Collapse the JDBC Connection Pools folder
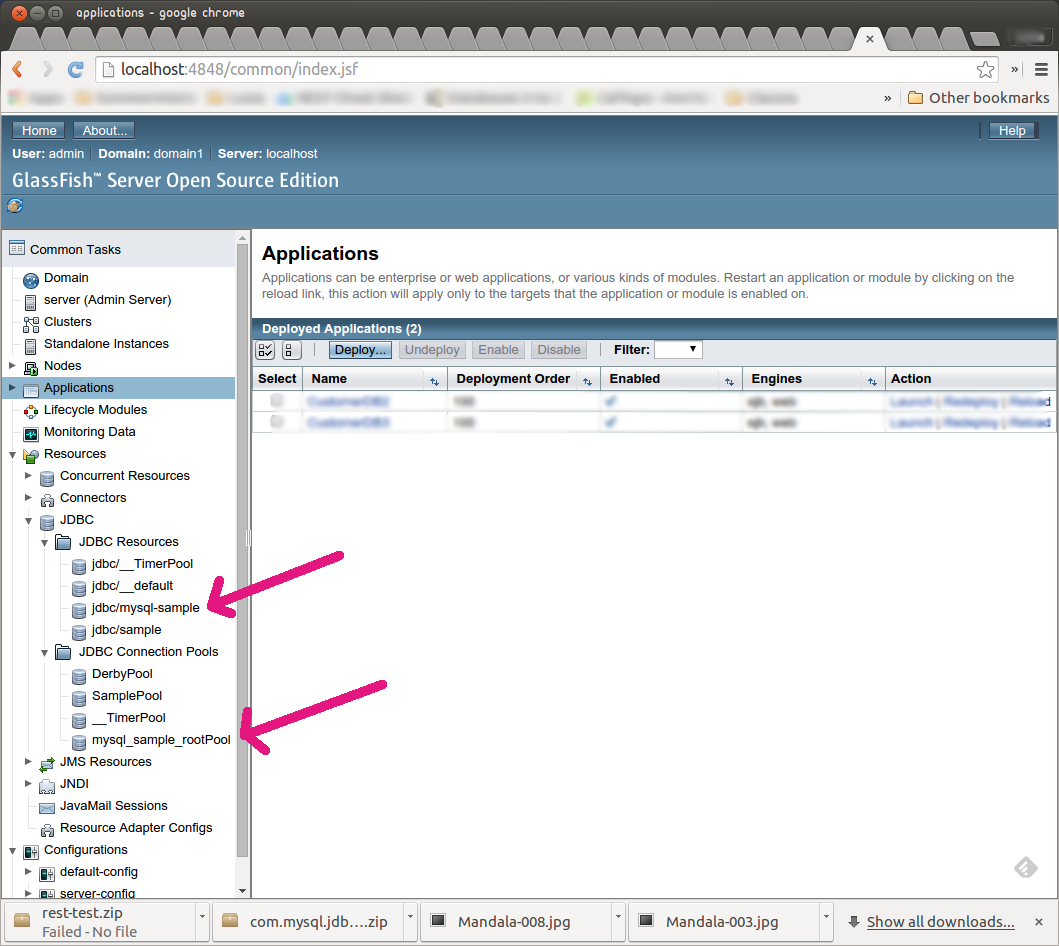 (45, 652)
